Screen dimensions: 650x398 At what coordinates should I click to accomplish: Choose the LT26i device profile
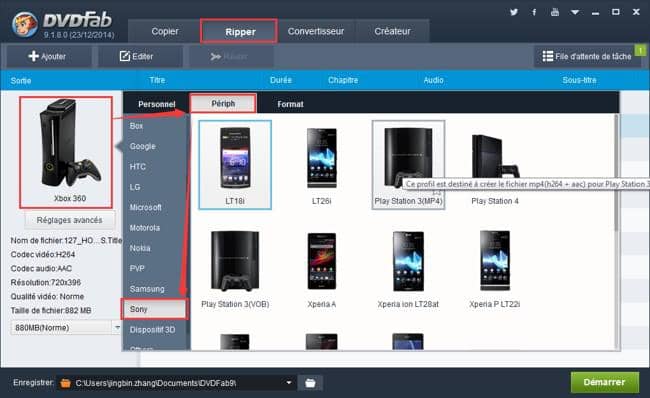click(x=322, y=165)
